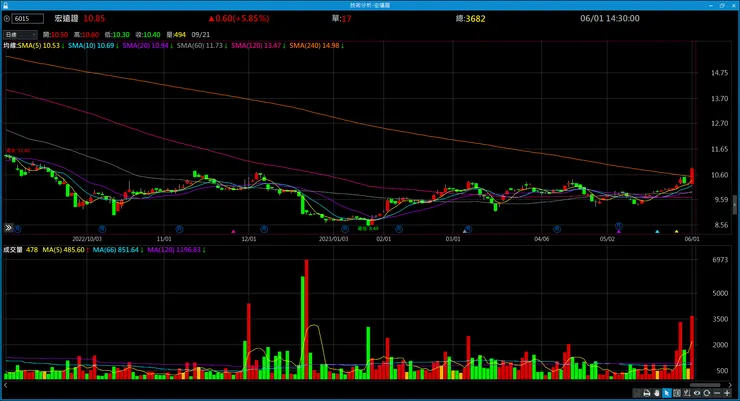Click the lock icon in title bar
This screenshot has width=740, height=401.
click(x=5, y=5)
